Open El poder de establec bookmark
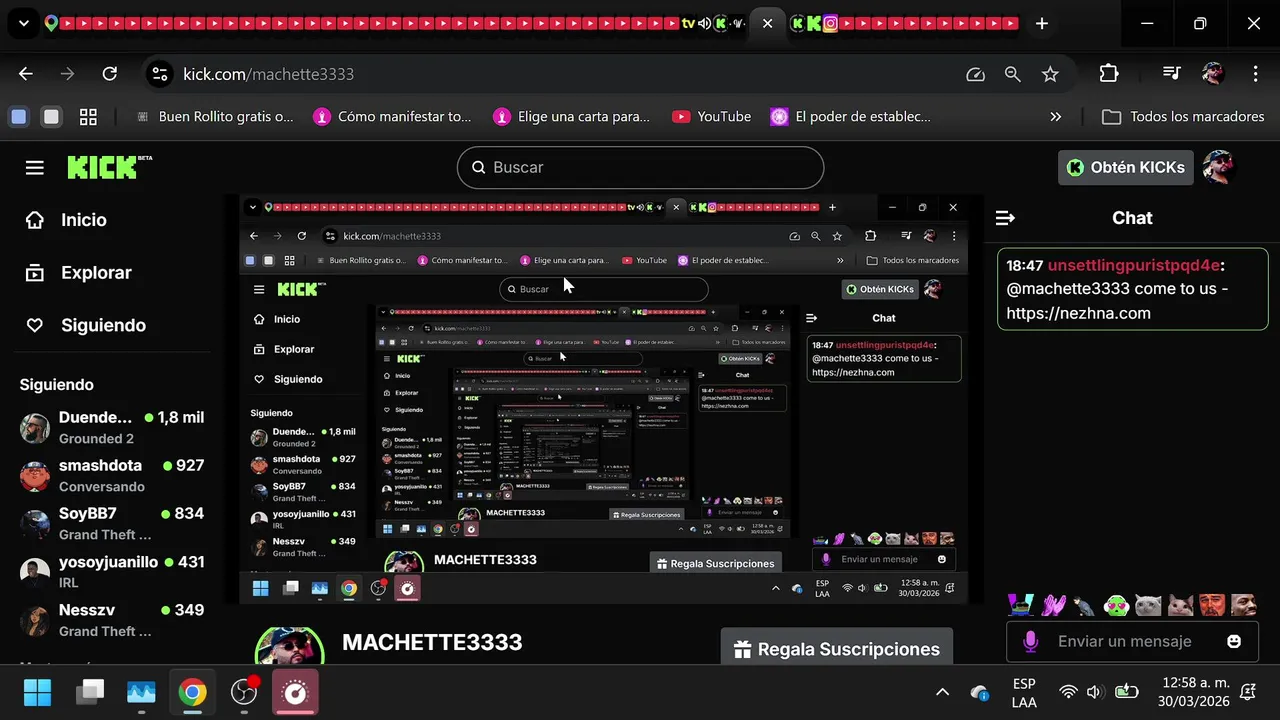Viewport: 1280px width, 720px height. point(851,117)
